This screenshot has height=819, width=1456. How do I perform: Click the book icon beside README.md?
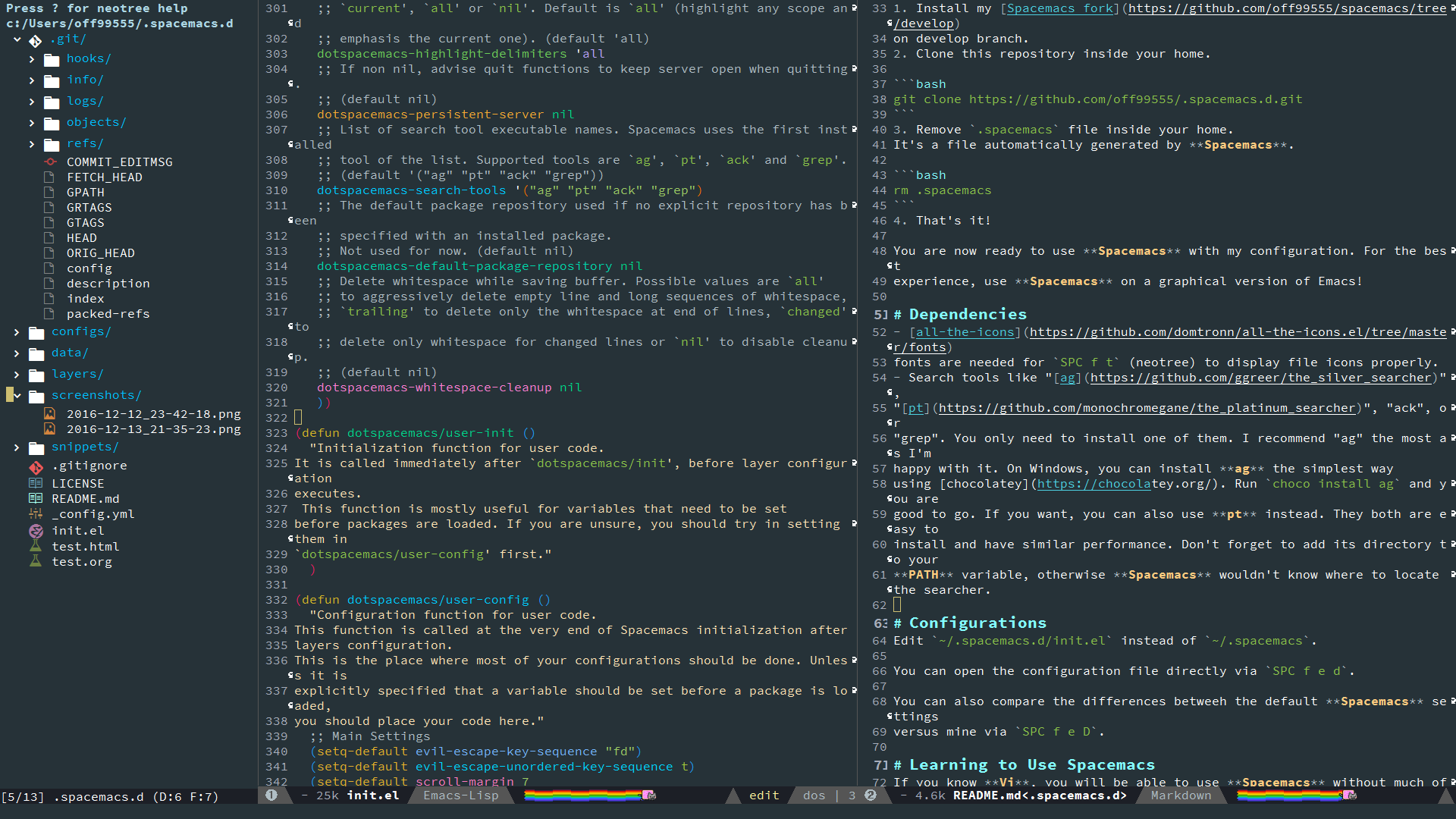pyautogui.click(x=36, y=498)
